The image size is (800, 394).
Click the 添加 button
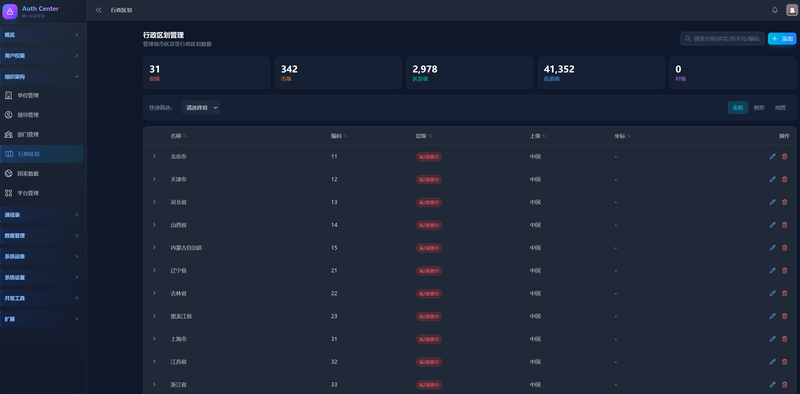(x=782, y=39)
